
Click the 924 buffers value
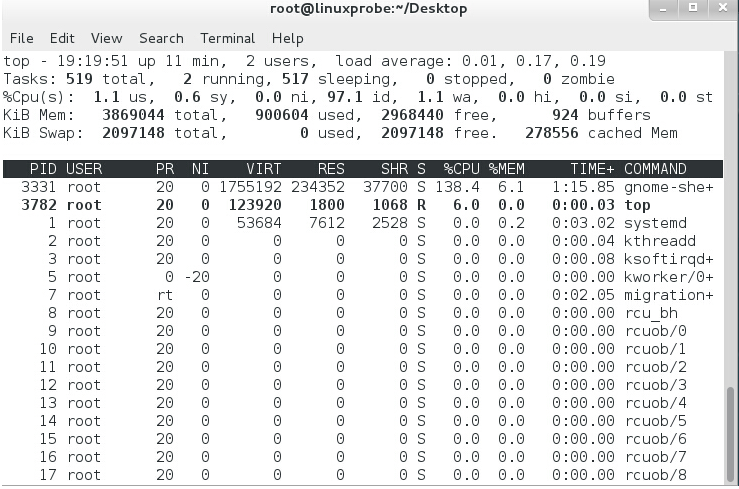click(565, 115)
